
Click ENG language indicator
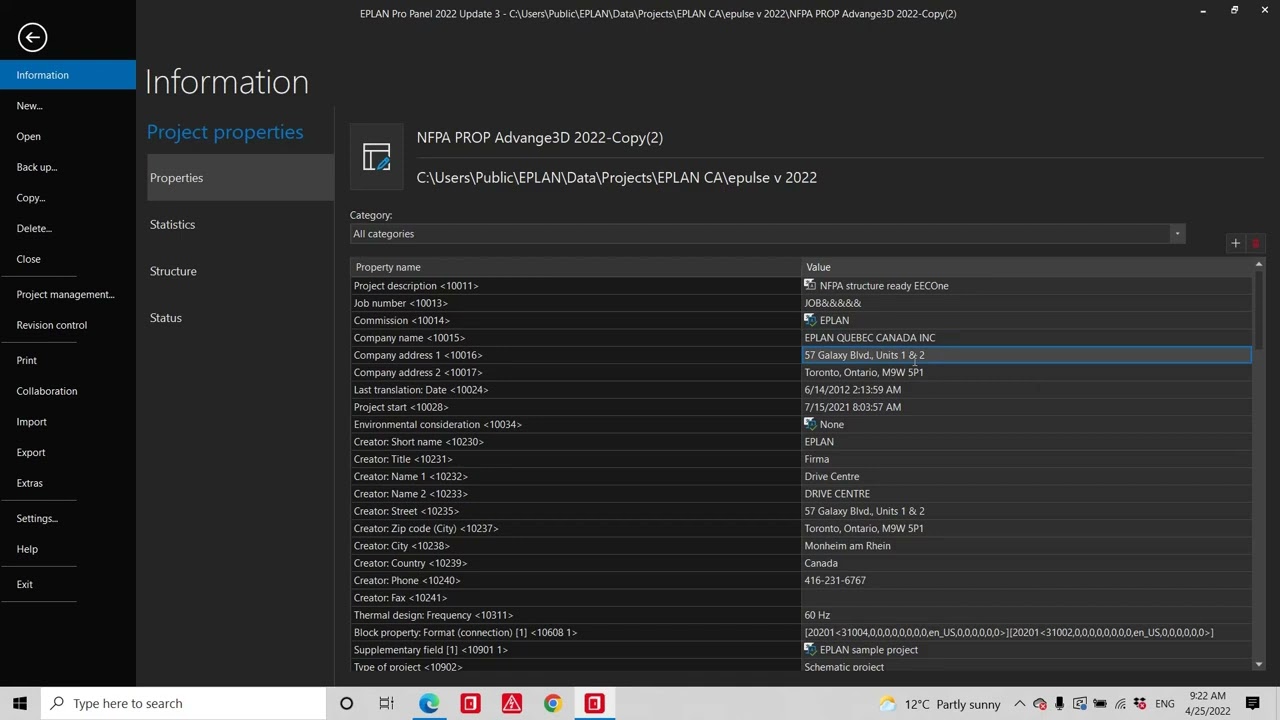(x=1165, y=704)
